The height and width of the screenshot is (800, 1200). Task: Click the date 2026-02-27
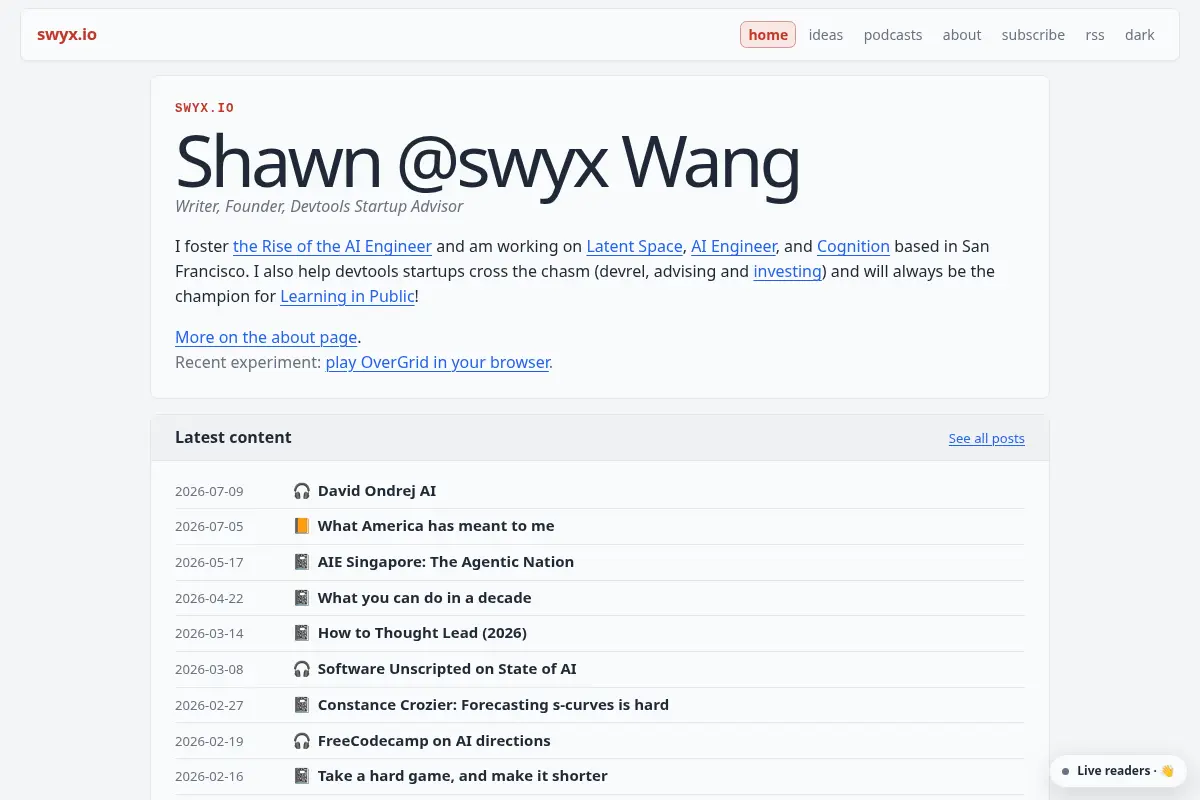209,705
